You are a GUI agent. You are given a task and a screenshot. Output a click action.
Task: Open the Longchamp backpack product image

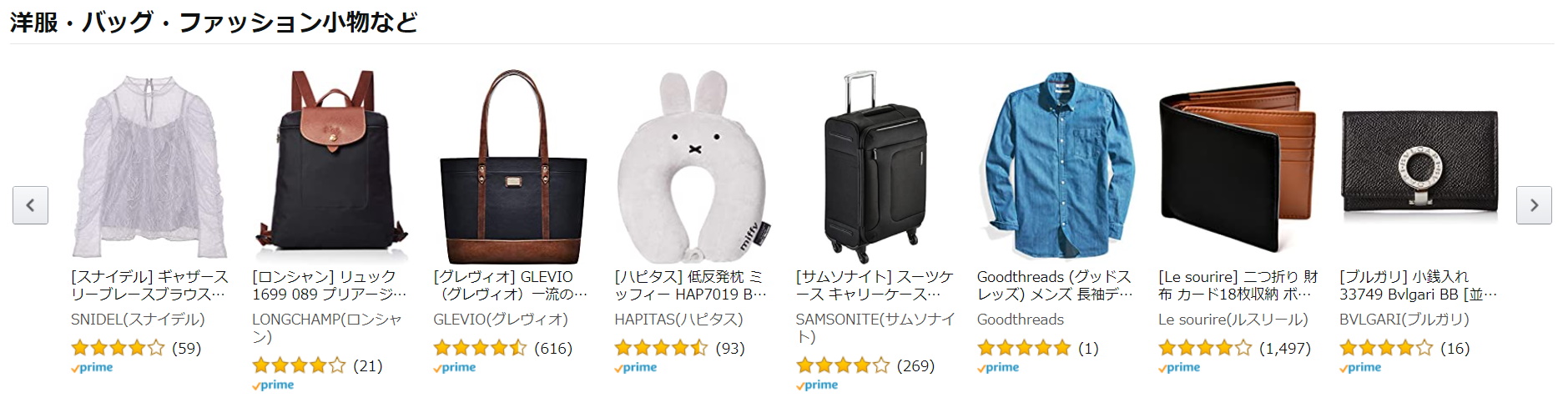(x=330, y=167)
